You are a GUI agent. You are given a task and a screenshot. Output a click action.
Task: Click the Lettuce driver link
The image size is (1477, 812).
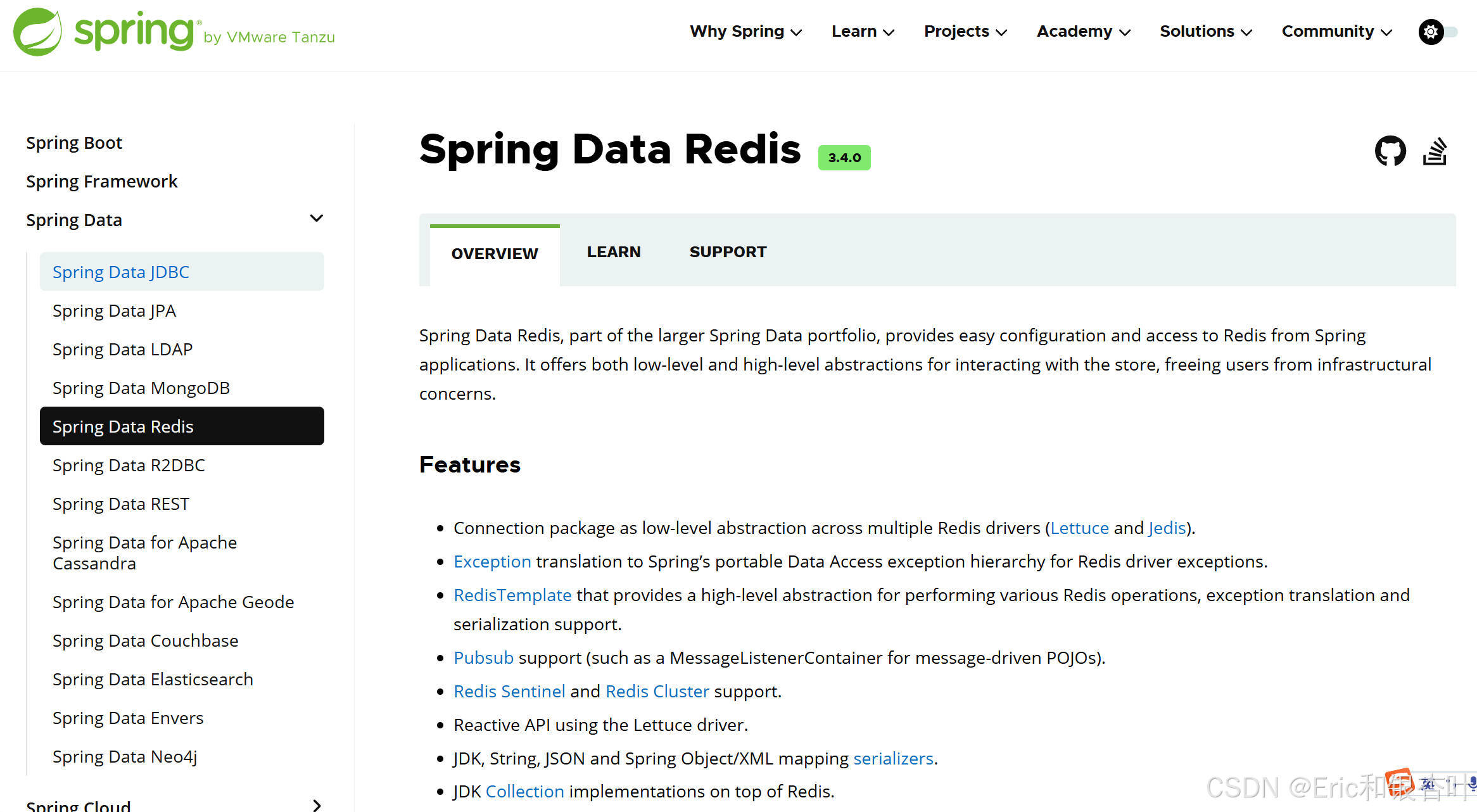[x=1079, y=528]
